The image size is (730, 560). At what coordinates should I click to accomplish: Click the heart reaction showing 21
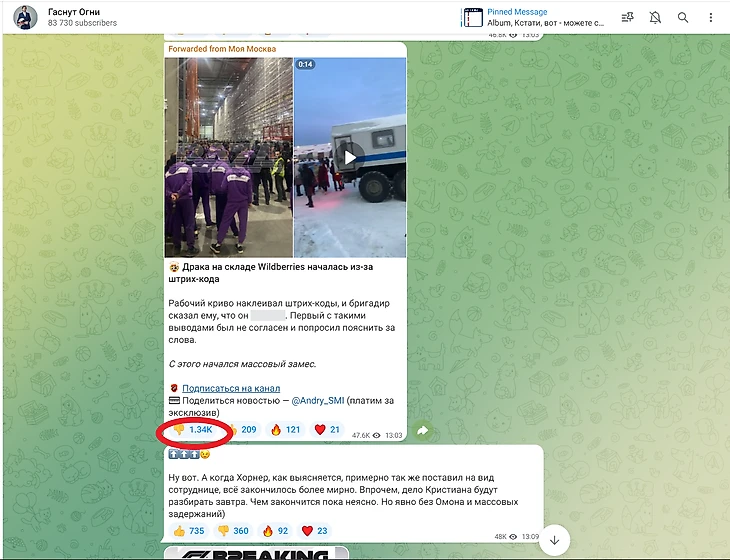coord(327,430)
